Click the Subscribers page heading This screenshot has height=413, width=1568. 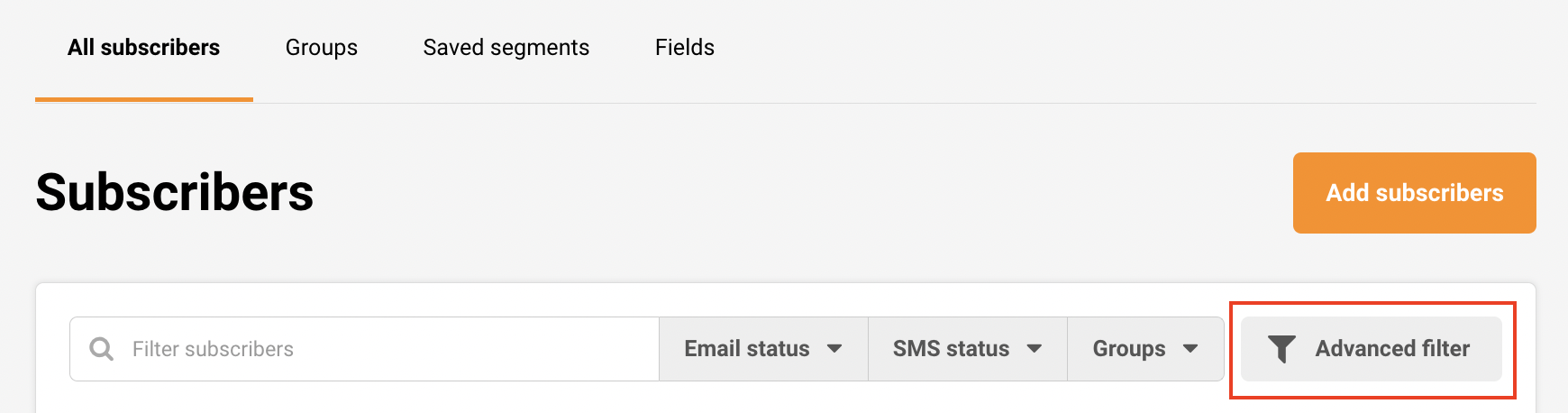point(175,193)
